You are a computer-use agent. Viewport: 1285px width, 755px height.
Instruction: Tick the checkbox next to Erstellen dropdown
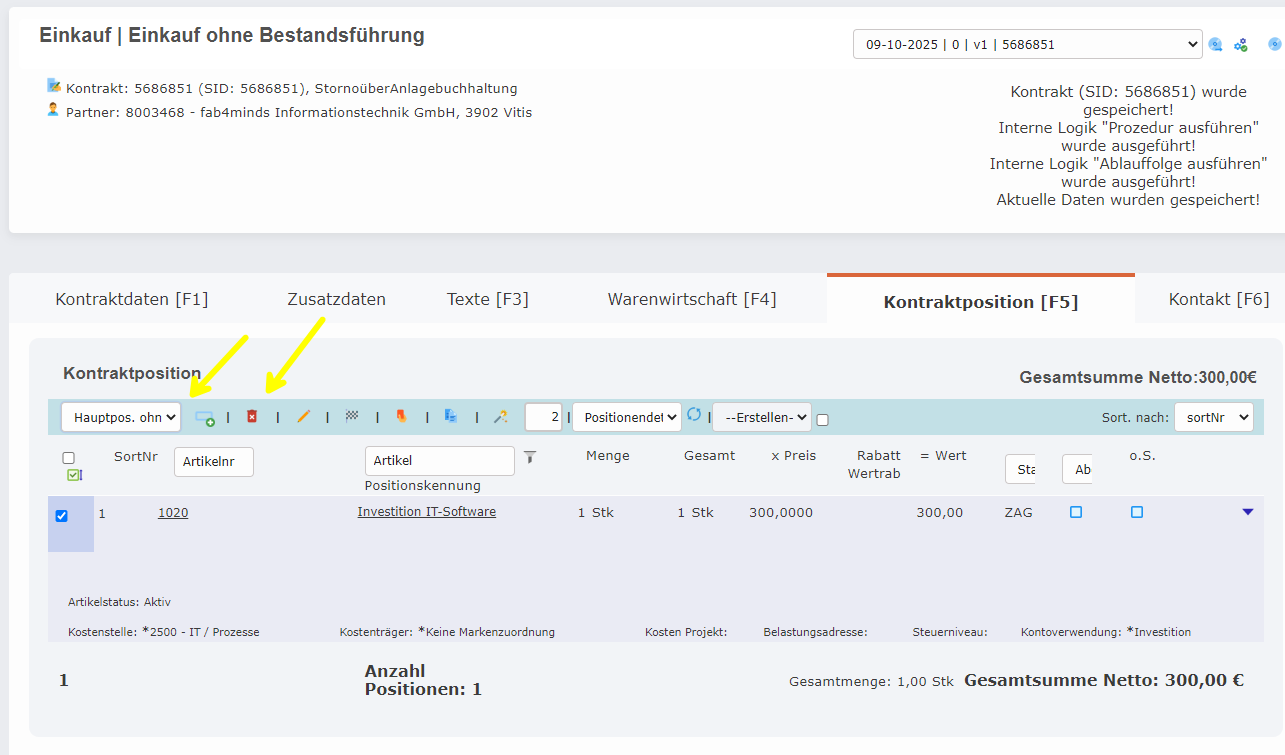(822, 420)
